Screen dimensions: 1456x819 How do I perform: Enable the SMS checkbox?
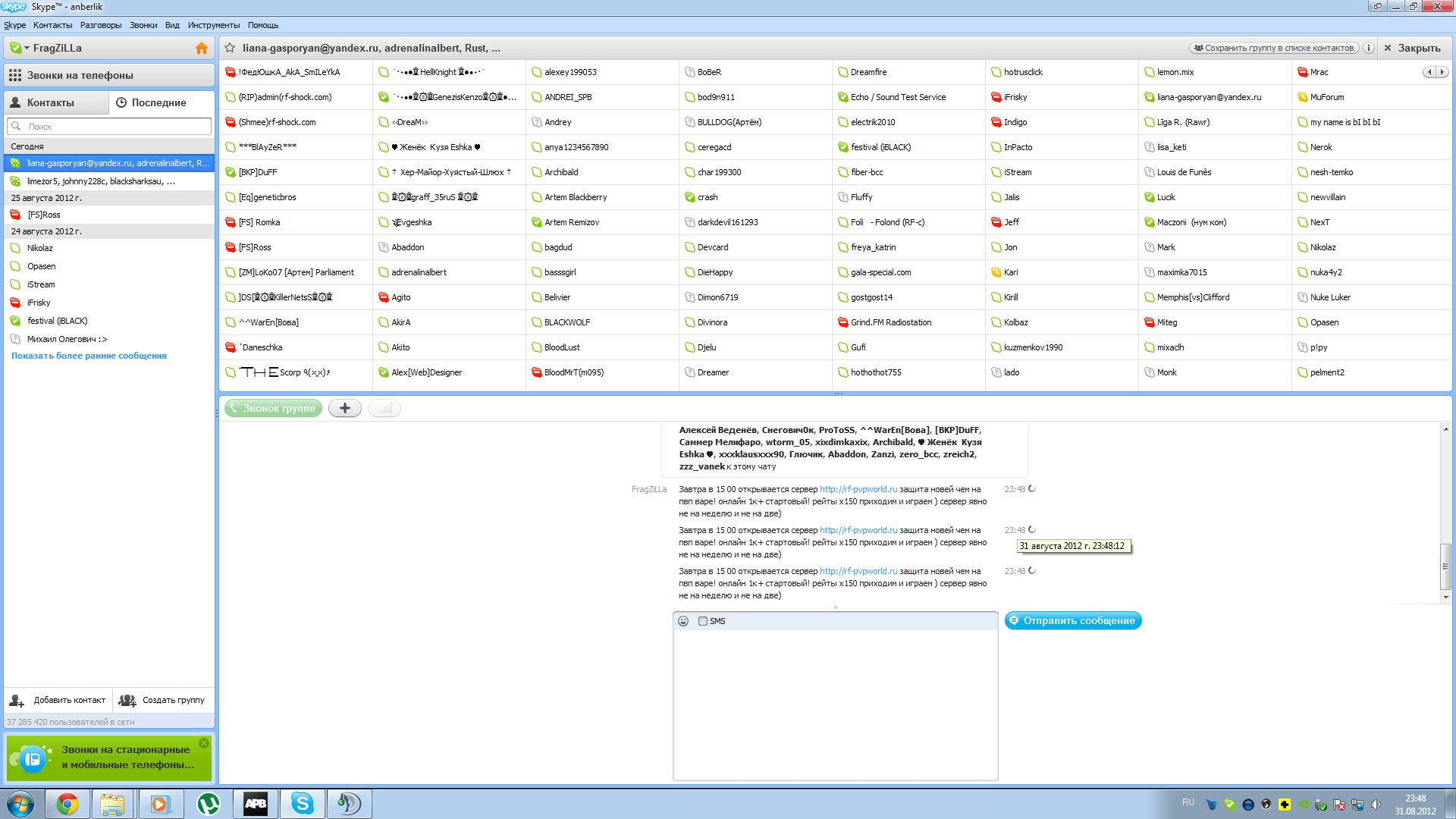point(703,621)
